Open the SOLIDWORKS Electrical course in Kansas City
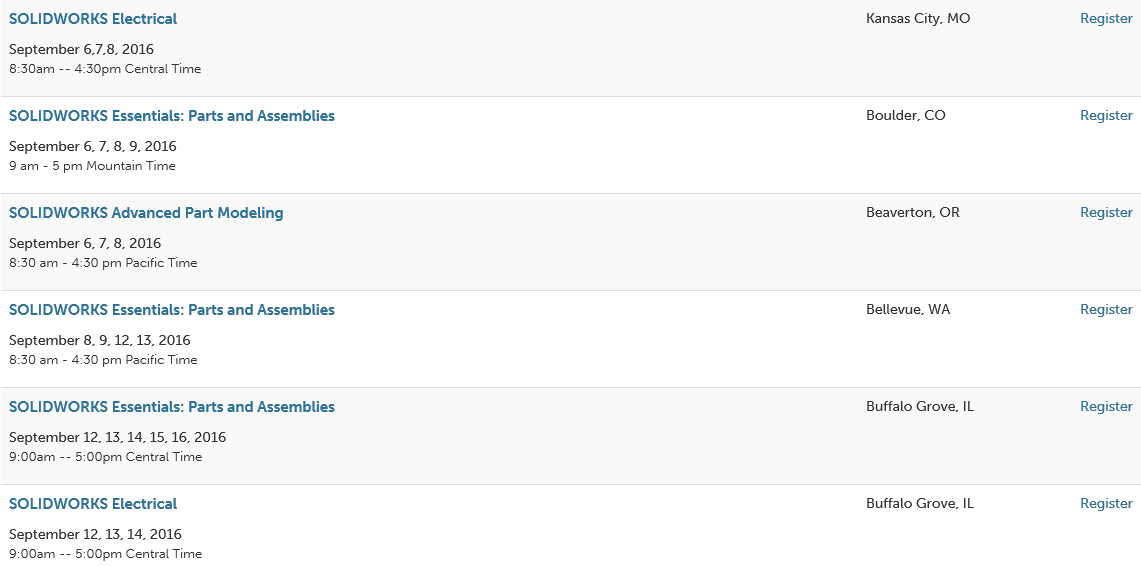 click(x=93, y=19)
